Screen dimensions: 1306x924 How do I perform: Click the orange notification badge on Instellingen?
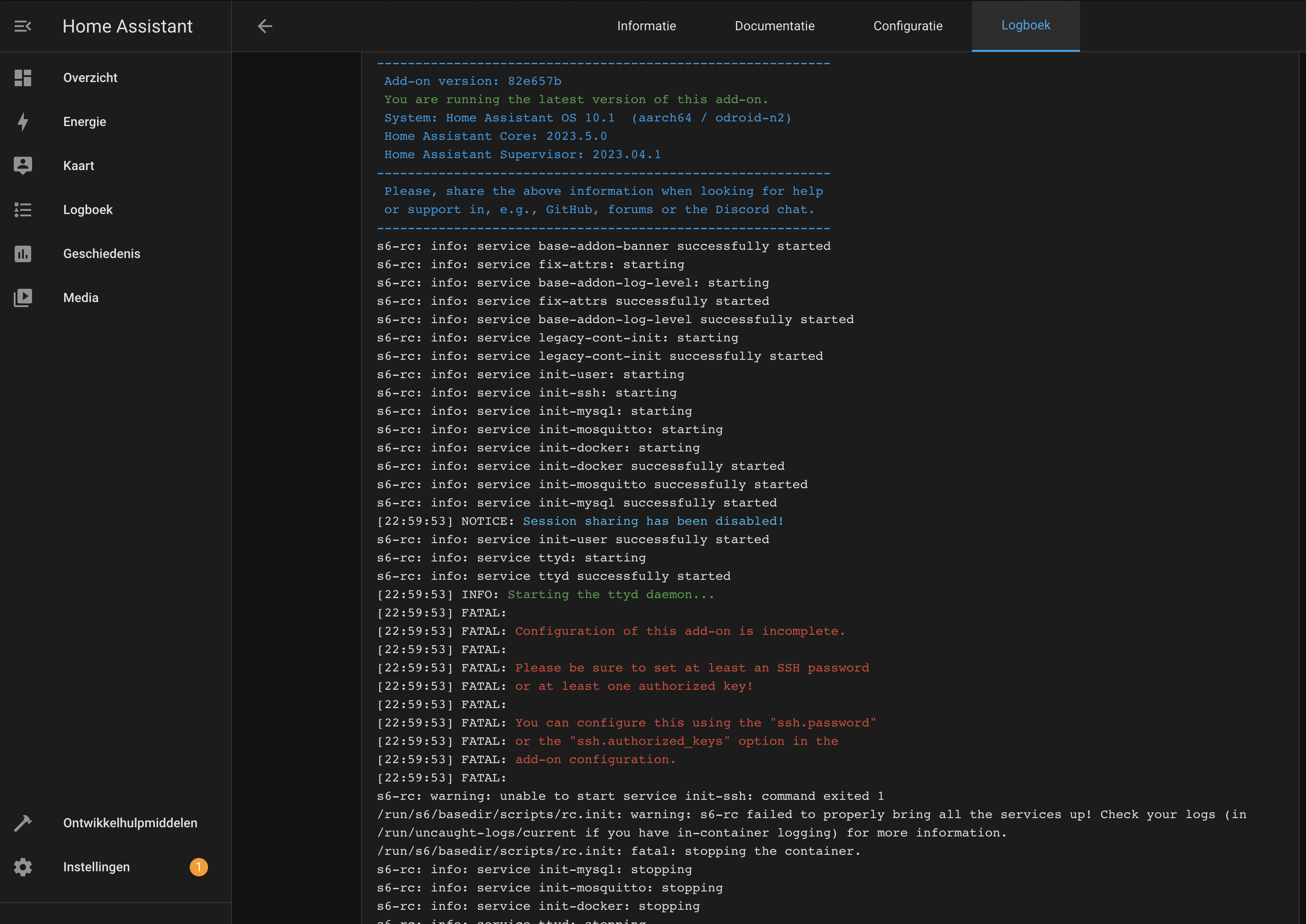(x=199, y=867)
